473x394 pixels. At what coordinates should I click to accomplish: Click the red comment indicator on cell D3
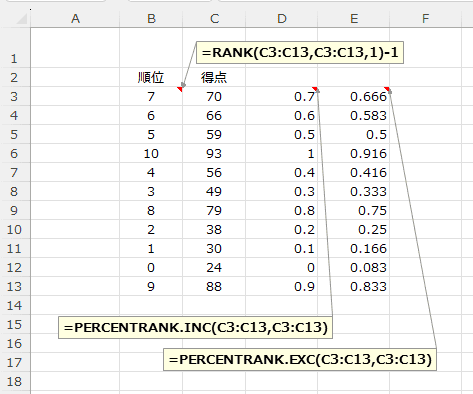pos(315,88)
